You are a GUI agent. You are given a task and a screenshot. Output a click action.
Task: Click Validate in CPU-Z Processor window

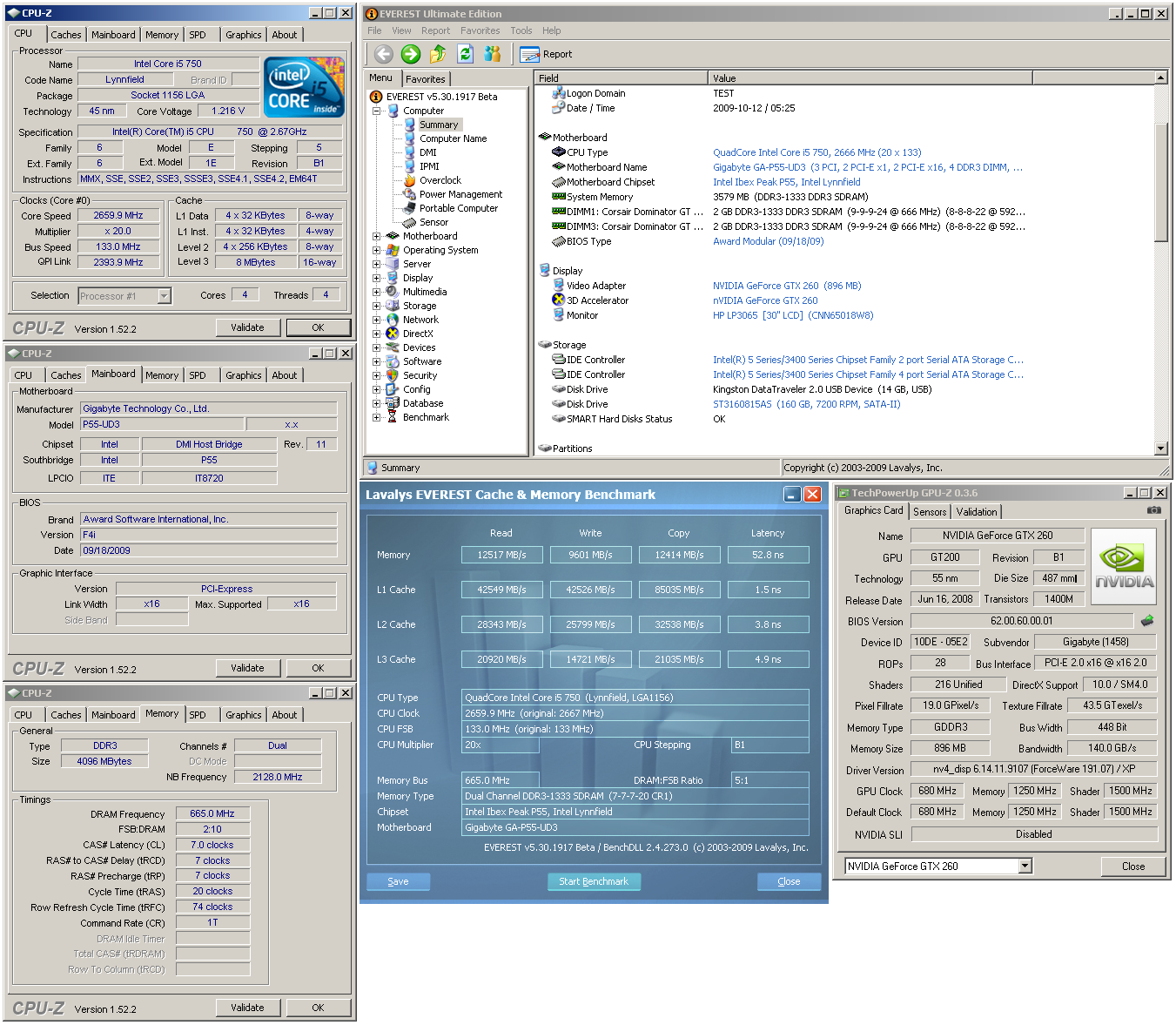click(247, 327)
